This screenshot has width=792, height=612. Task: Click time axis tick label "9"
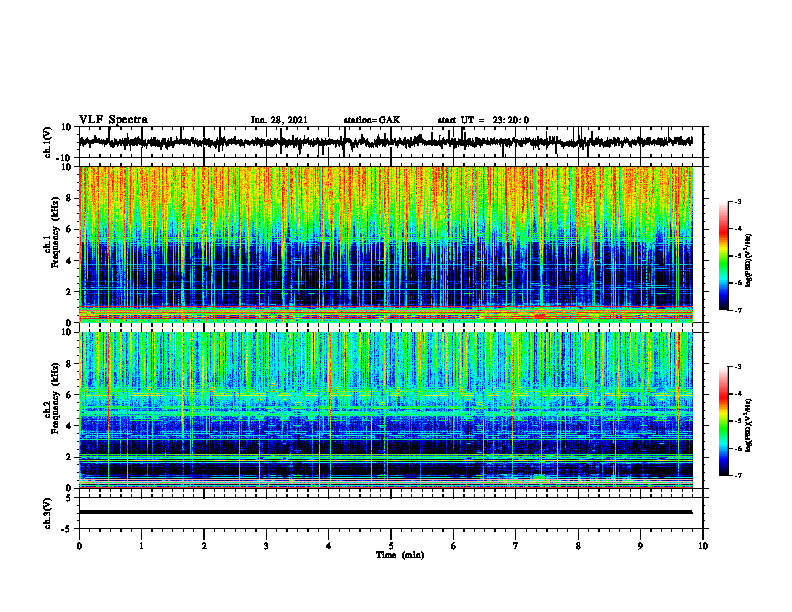(x=640, y=546)
